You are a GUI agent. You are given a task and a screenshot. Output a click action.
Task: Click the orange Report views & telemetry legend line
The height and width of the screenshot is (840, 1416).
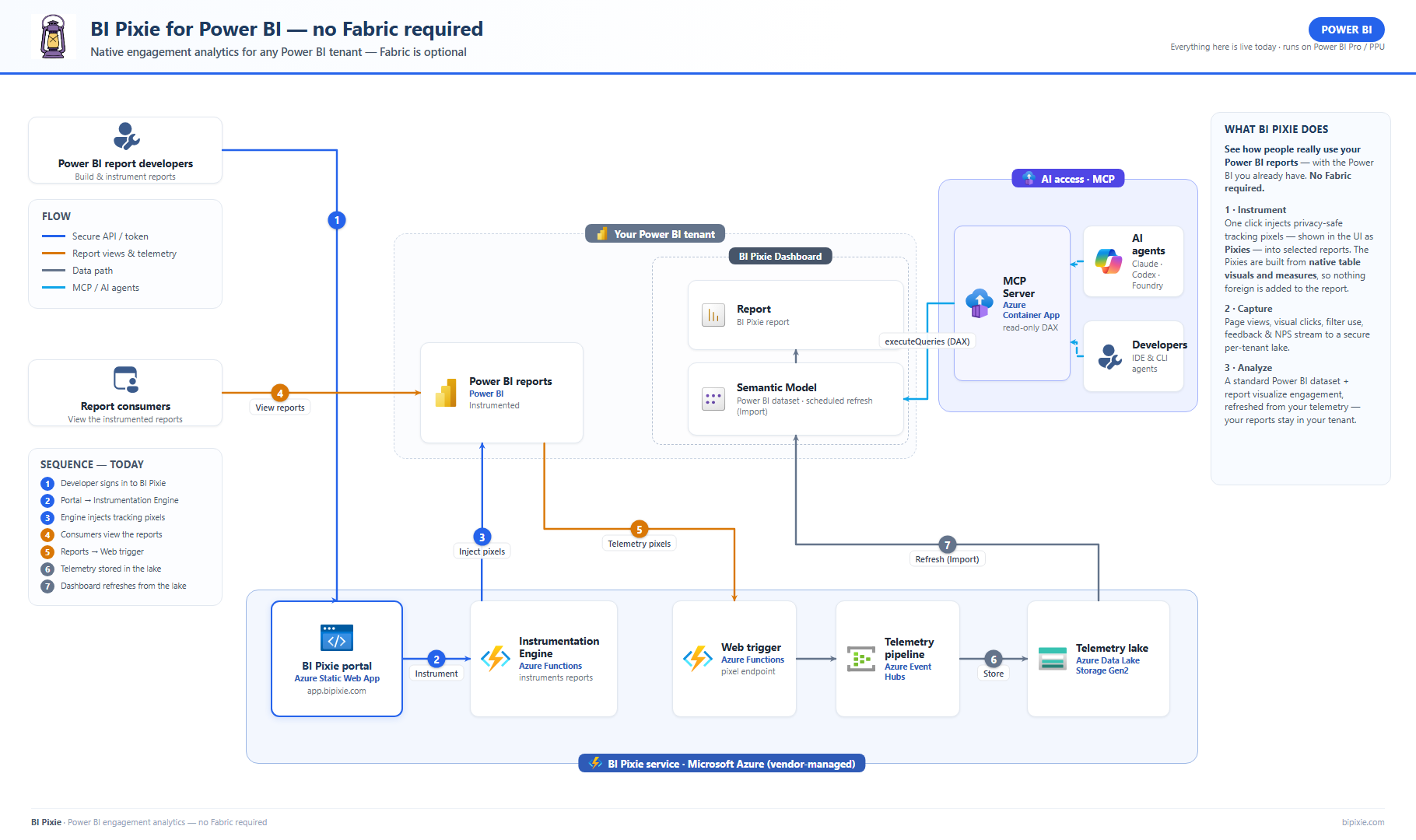[54, 253]
